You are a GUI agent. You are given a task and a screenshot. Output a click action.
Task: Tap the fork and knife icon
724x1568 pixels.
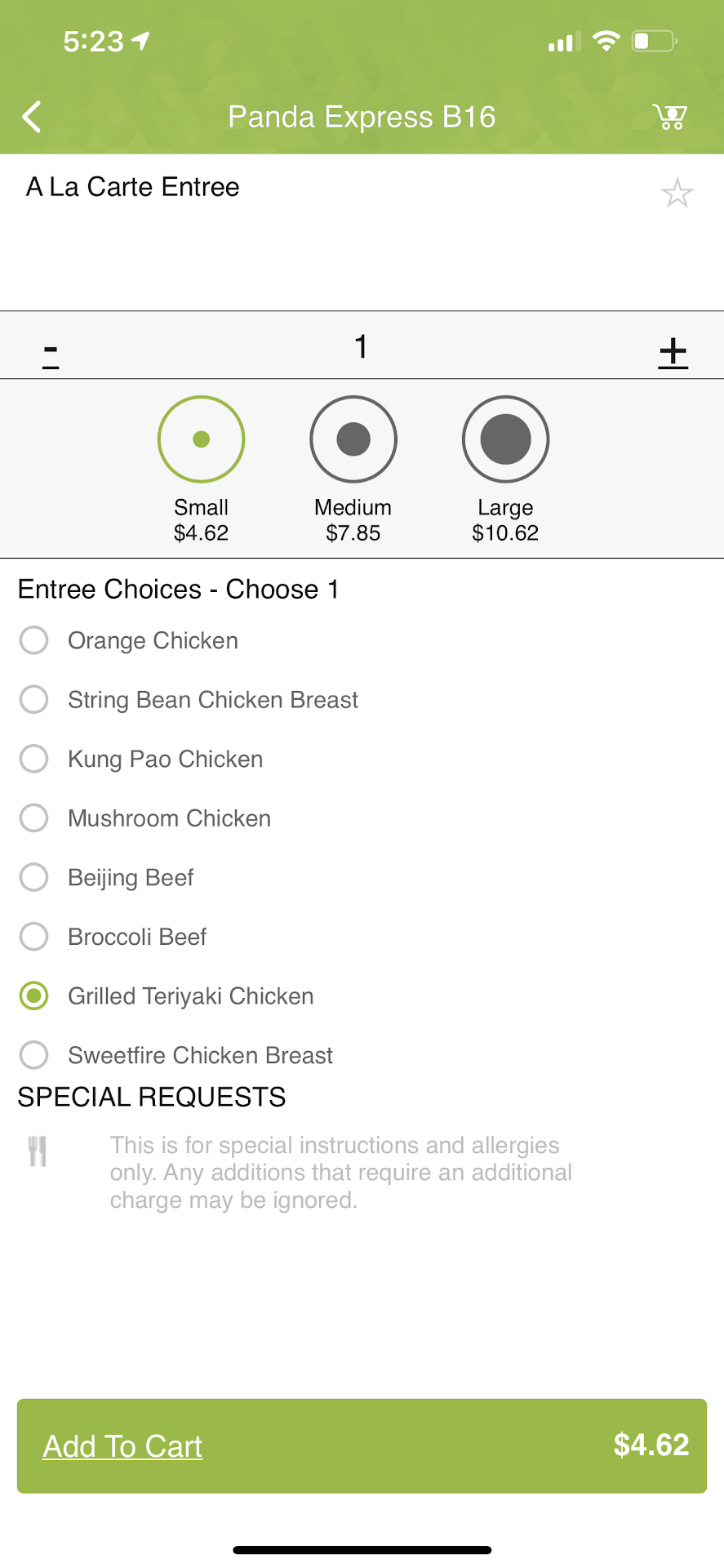point(38,1151)
